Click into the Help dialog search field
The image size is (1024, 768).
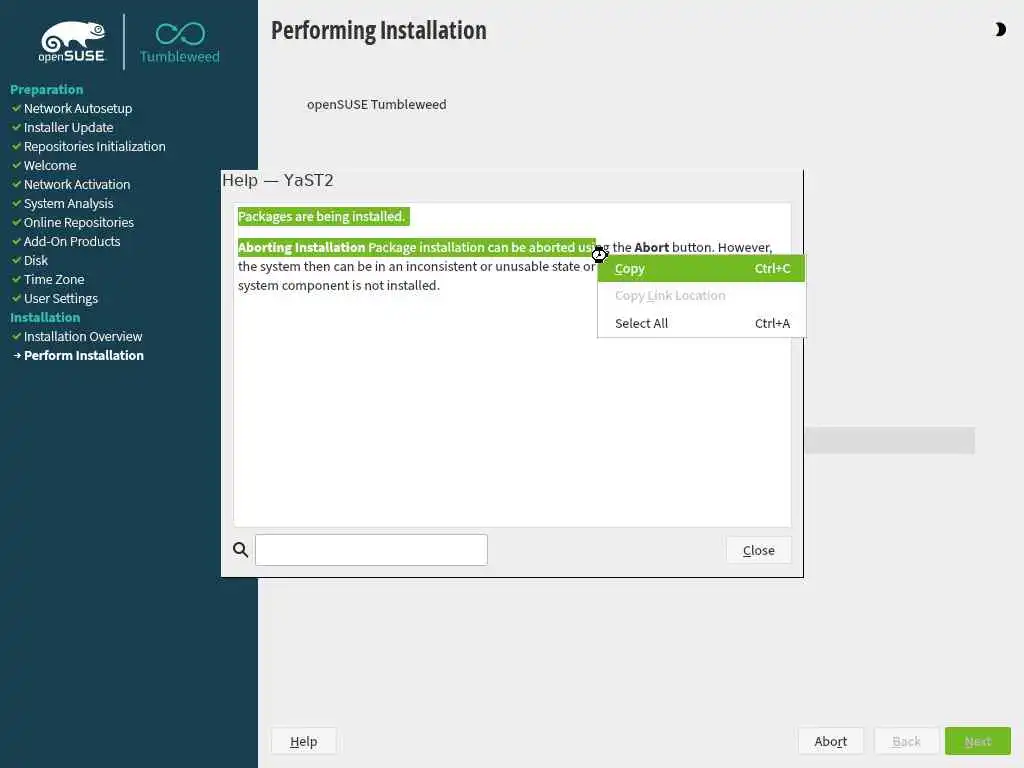[x=371, y=550]
